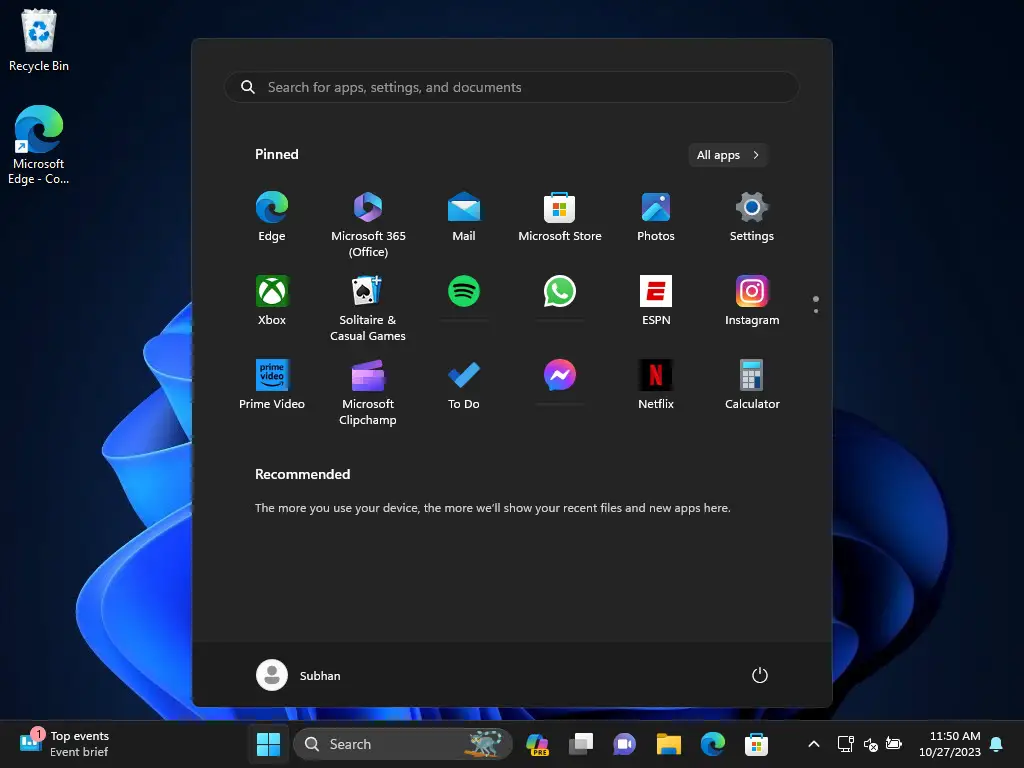Open the WhatsApp app
Screen dimensions: 1024x768
[x=560, y=291]
